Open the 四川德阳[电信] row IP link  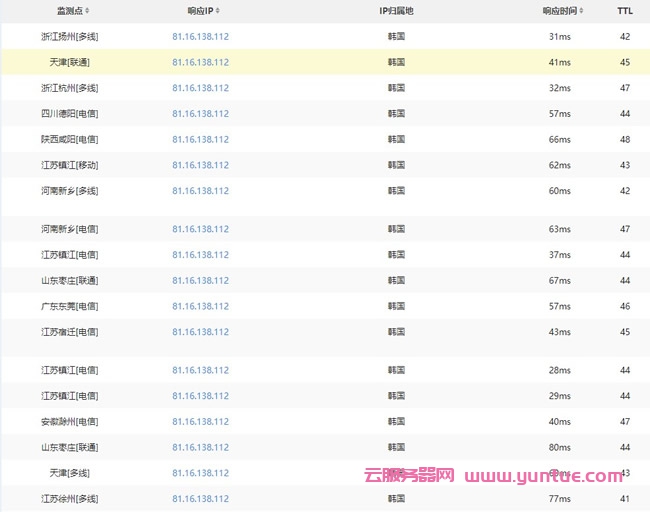(x=200, y=114)
